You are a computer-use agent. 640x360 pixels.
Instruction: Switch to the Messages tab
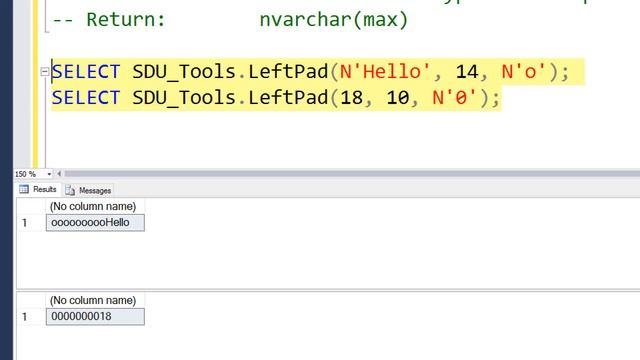click(88, 190)
